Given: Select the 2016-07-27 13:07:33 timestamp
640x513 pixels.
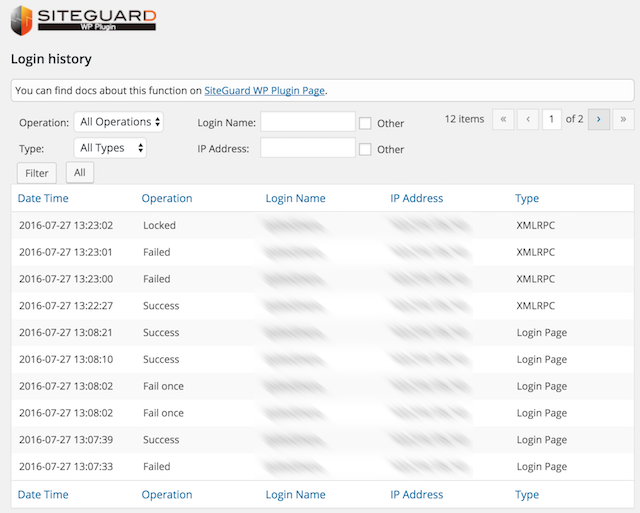Looking at the screenshot, I should (x=66, y=466).
